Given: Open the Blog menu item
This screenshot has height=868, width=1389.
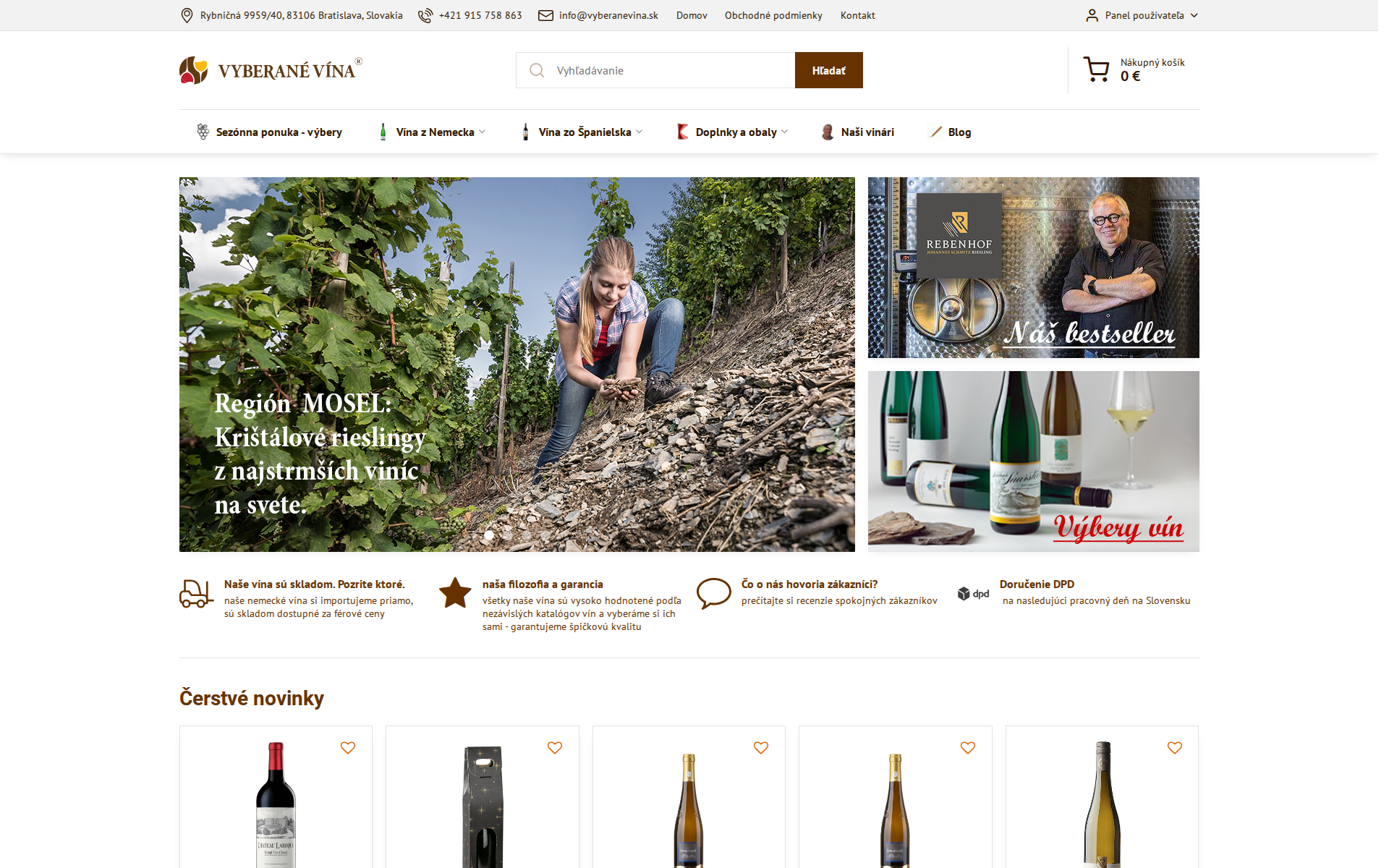Looking at the screenshot, I should pos(950,132).
